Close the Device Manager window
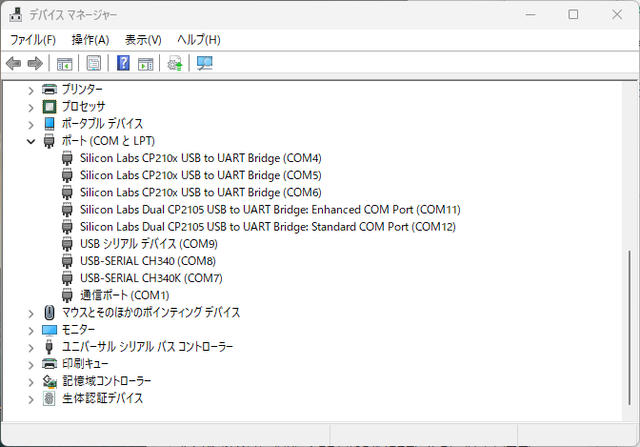The image size is (640, 447). (617, 15)
